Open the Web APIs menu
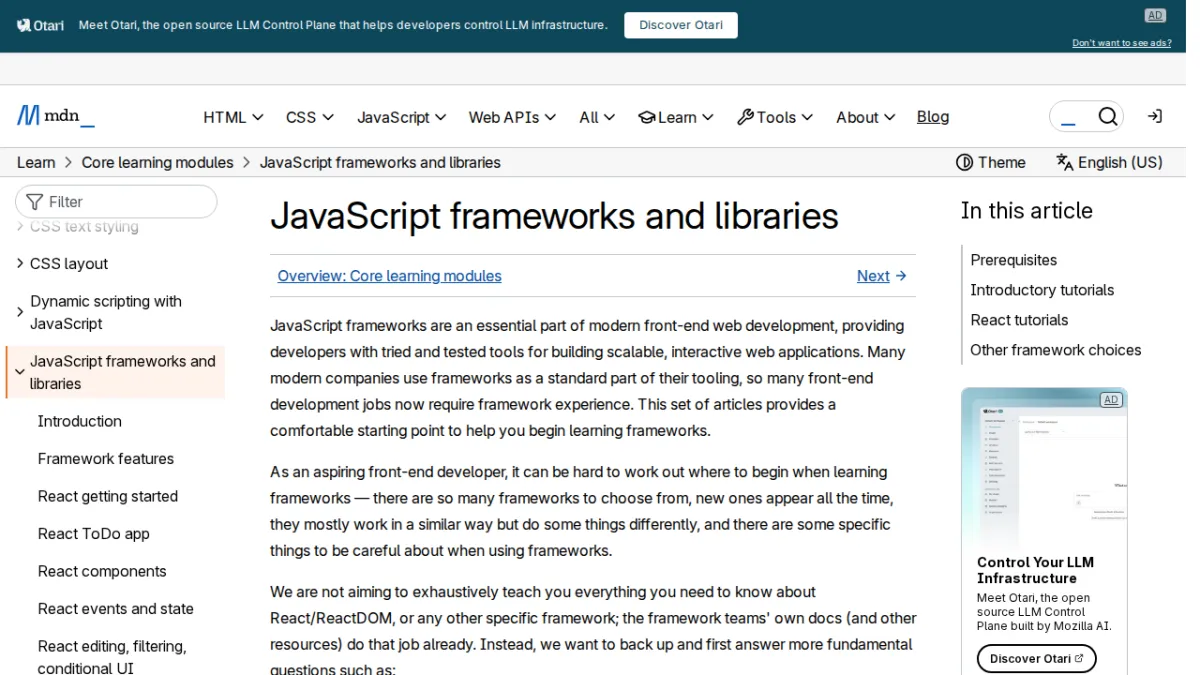Image resolution: width=1200 pixels, height=675 pixels. (x=512, y=117)
